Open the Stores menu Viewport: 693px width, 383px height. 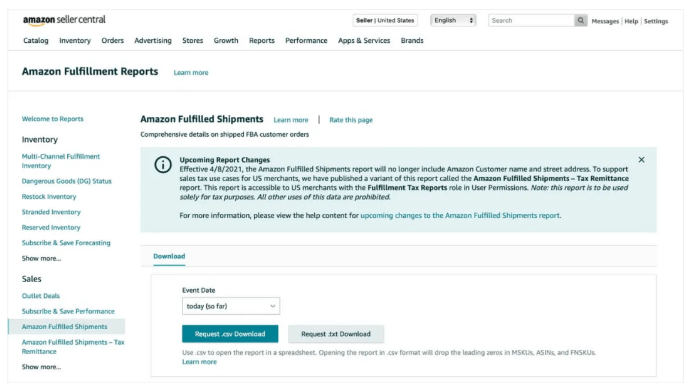193,41
